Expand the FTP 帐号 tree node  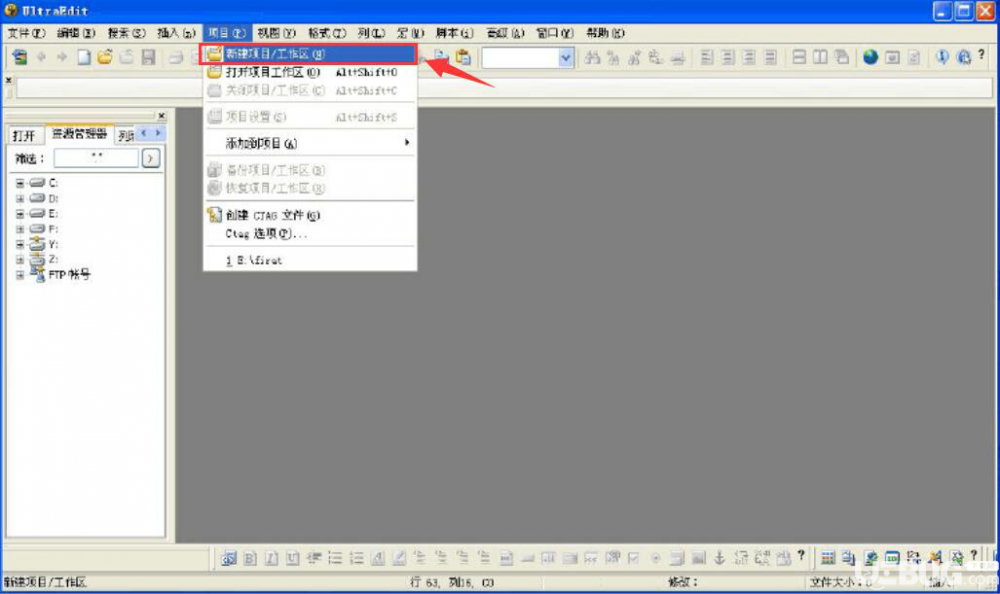pyautogui.click(x=20, y=275)
